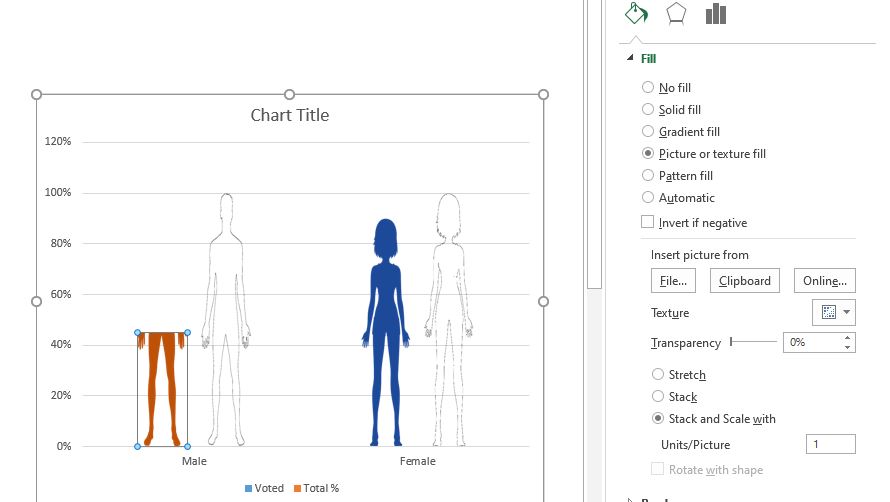This screenshot has height=502, width=890.
Task: Open the Fill & Line paint bucket tab
Action: click(x=636, y=13)
